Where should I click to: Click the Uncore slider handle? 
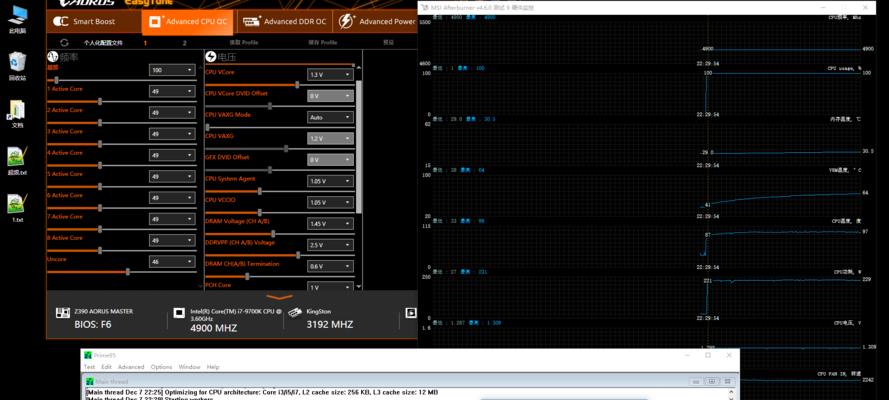(128, 272)
